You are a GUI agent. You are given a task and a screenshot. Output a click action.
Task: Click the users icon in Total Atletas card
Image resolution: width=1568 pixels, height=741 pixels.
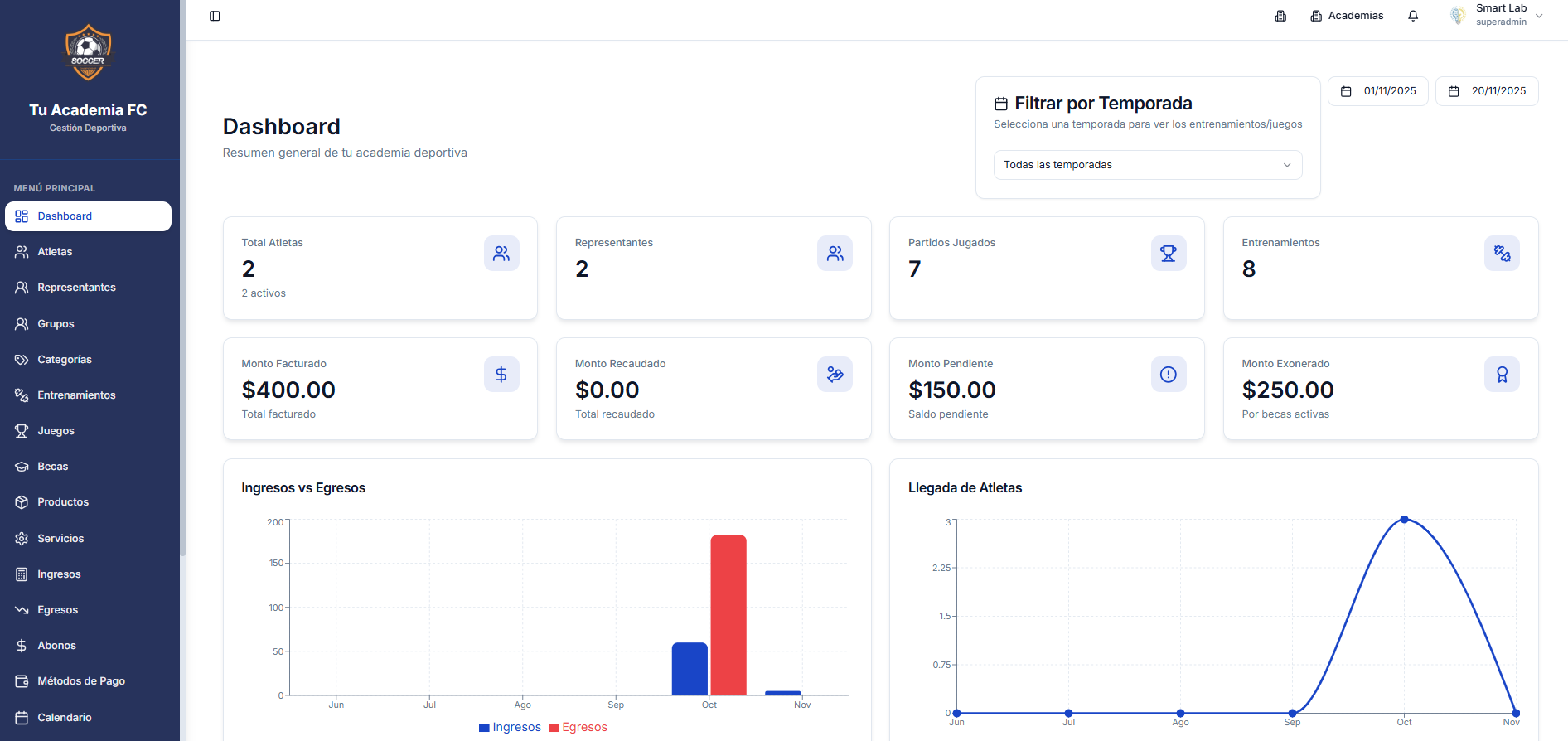pyautogui.click(x=501, y=254)
